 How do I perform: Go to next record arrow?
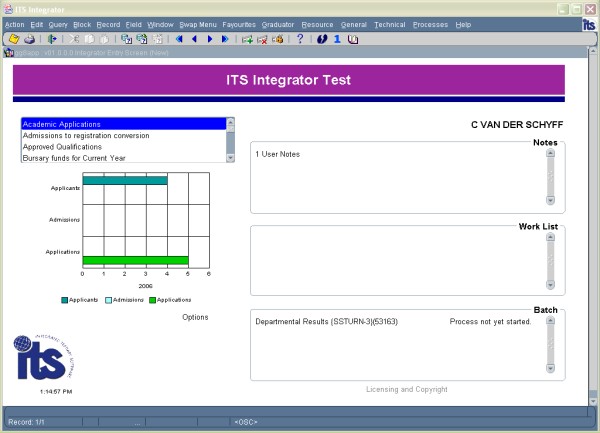click(210, 39)
